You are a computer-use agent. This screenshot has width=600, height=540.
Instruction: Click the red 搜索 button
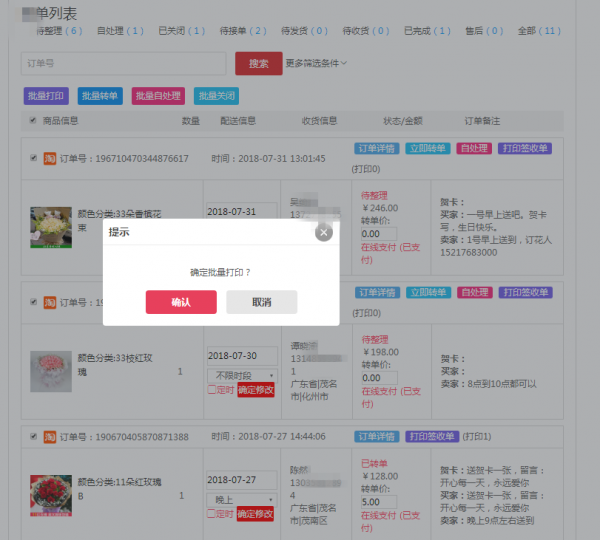click(258, 64)
